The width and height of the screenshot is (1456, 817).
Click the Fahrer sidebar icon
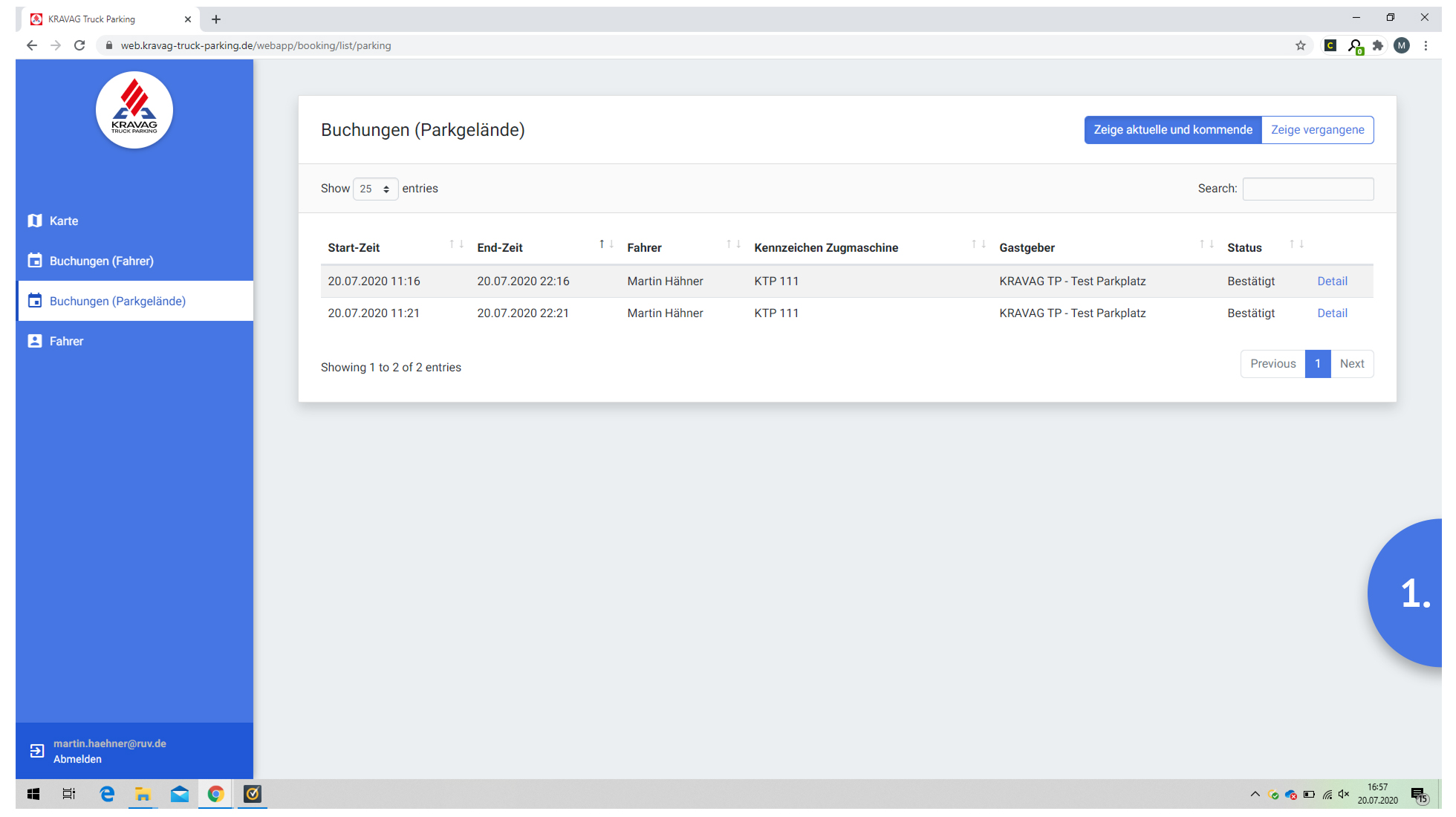(x=36, y=341)
